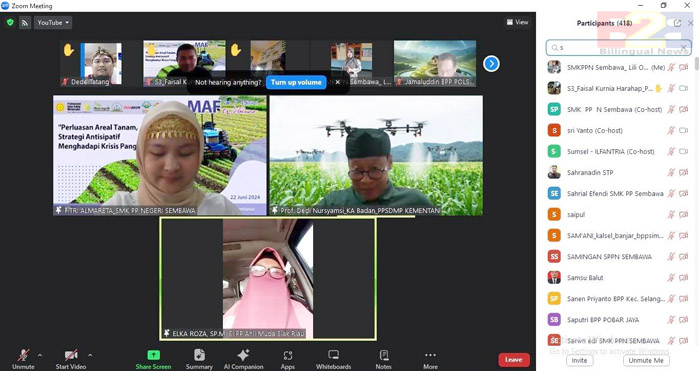Click the Zoom Meeting title bar logo
This screenshot has height=371, width=700.
pos(5,6)
